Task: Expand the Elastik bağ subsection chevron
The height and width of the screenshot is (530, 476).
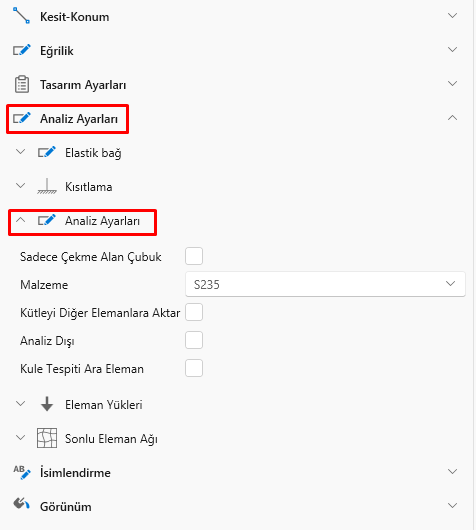Action: pos(21,152)
